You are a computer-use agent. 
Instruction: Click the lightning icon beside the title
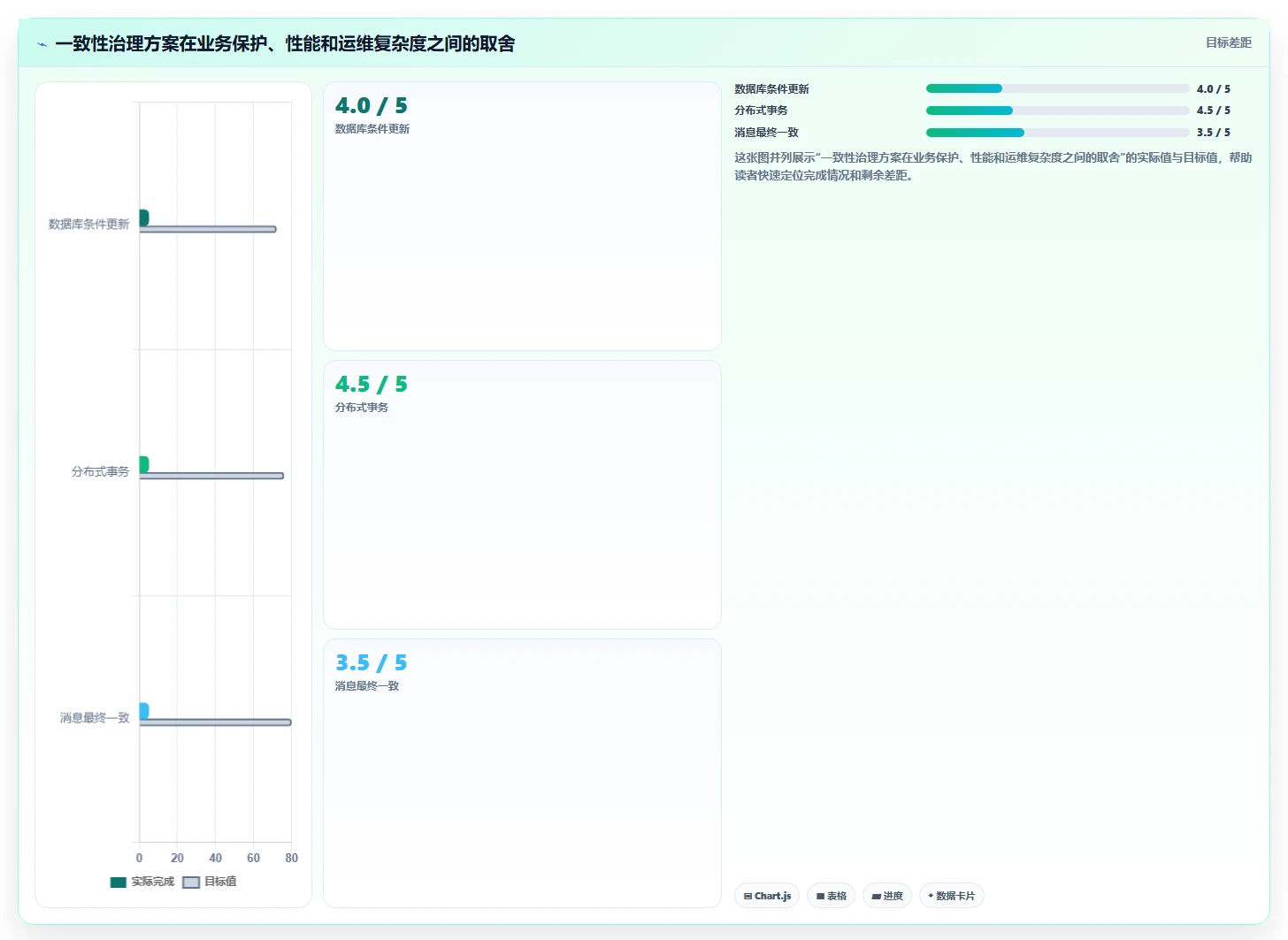[42, 44]
